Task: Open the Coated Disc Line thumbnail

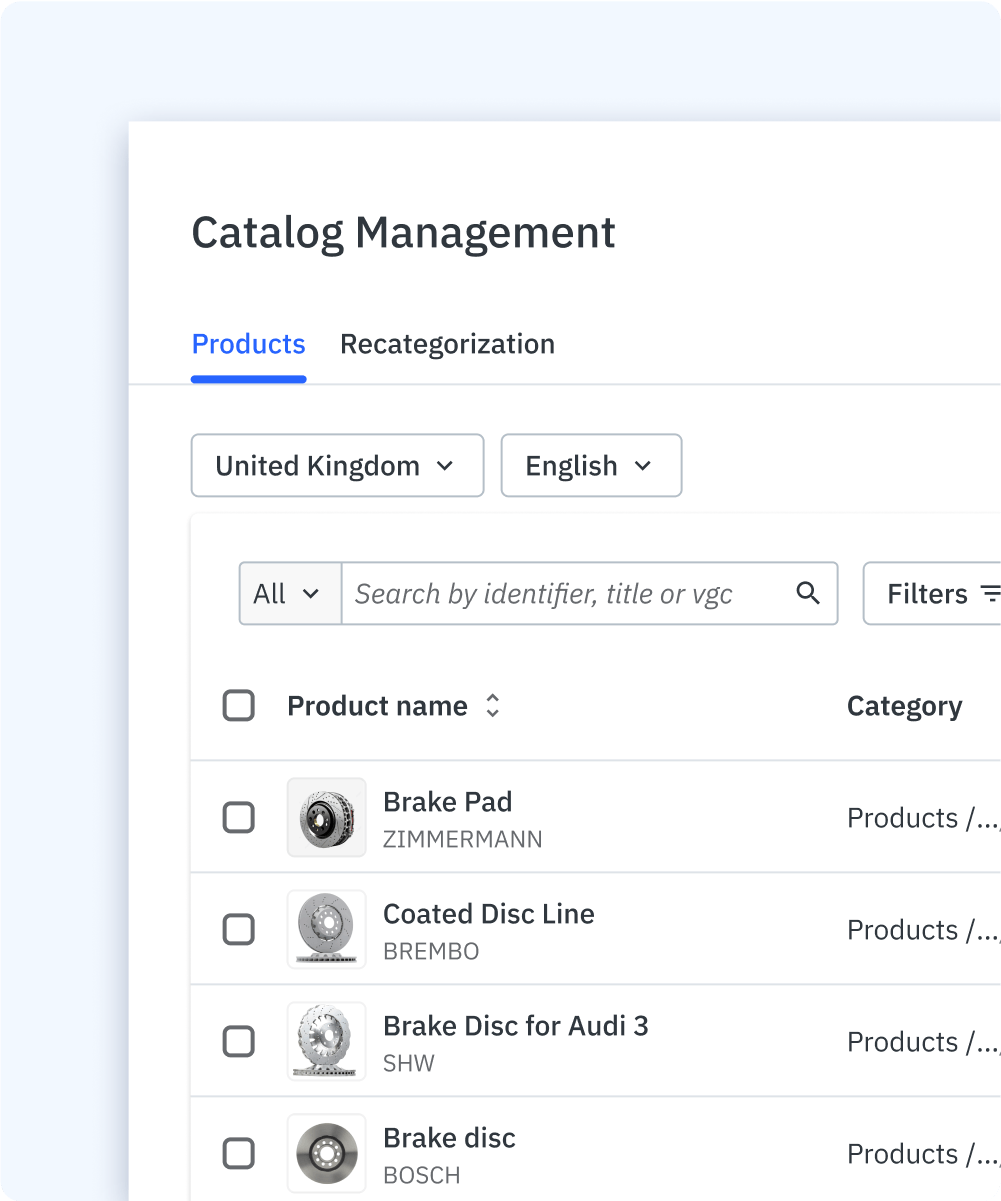Action: [326, 930]
